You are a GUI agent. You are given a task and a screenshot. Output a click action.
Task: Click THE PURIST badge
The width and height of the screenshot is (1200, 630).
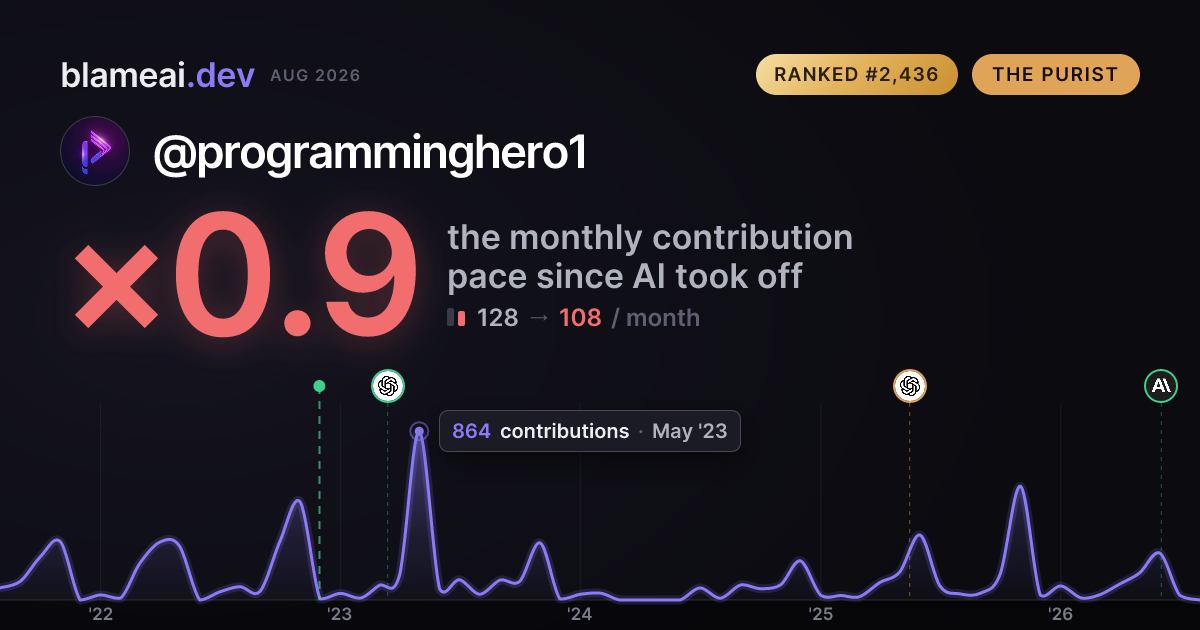point(1055,75)
